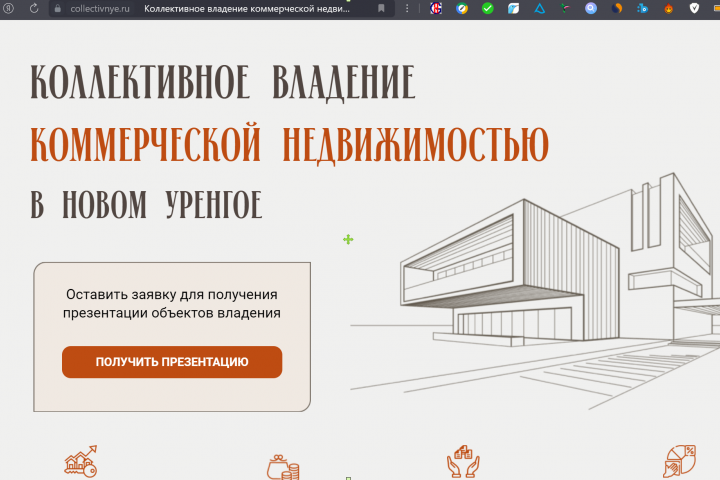This screenshot has width=720, height=480.
Task: Click heading text 'В НОВОМ УРЕНГОЕ'
Action: pos(146,204)
